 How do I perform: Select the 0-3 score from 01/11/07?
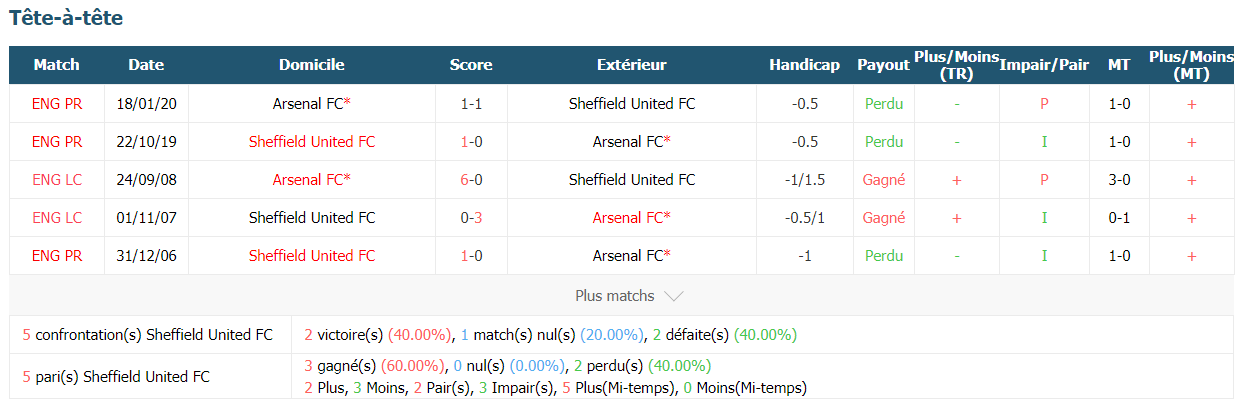coord(470,217)
